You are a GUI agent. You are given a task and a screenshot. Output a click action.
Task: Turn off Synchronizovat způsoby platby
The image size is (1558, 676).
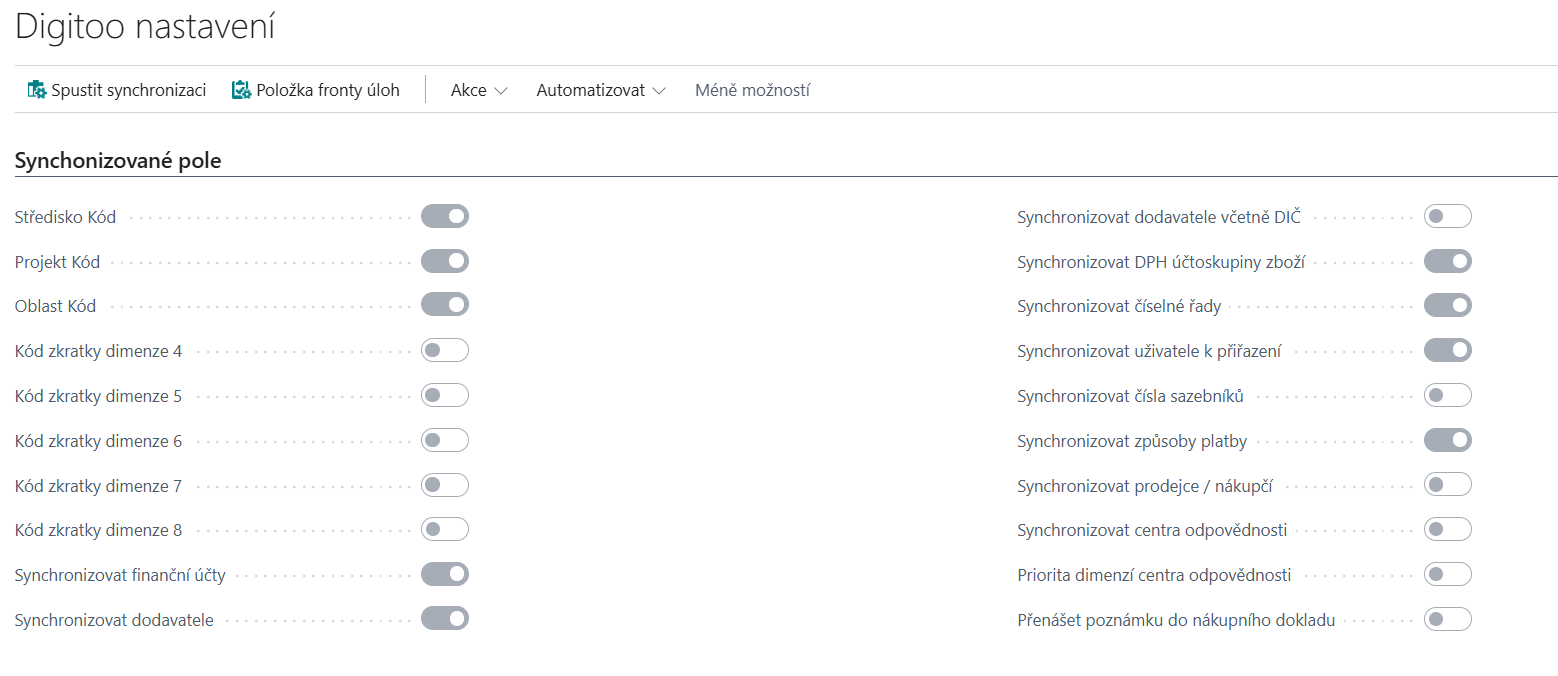1448,440
